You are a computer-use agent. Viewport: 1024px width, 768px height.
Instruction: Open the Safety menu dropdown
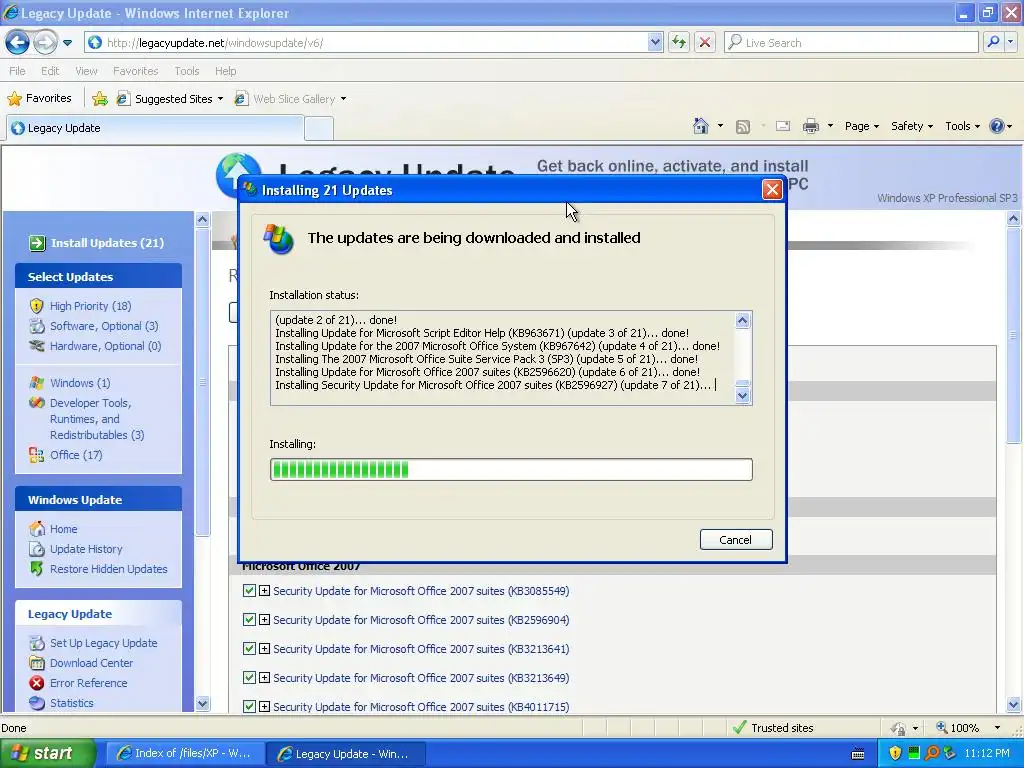tap(912, 126)
